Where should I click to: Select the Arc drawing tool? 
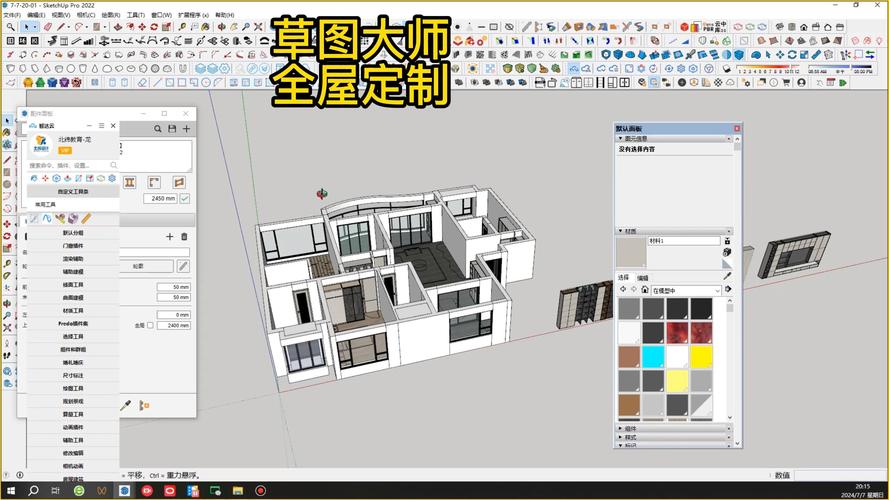pyautogui.click(x=78, y=27)
